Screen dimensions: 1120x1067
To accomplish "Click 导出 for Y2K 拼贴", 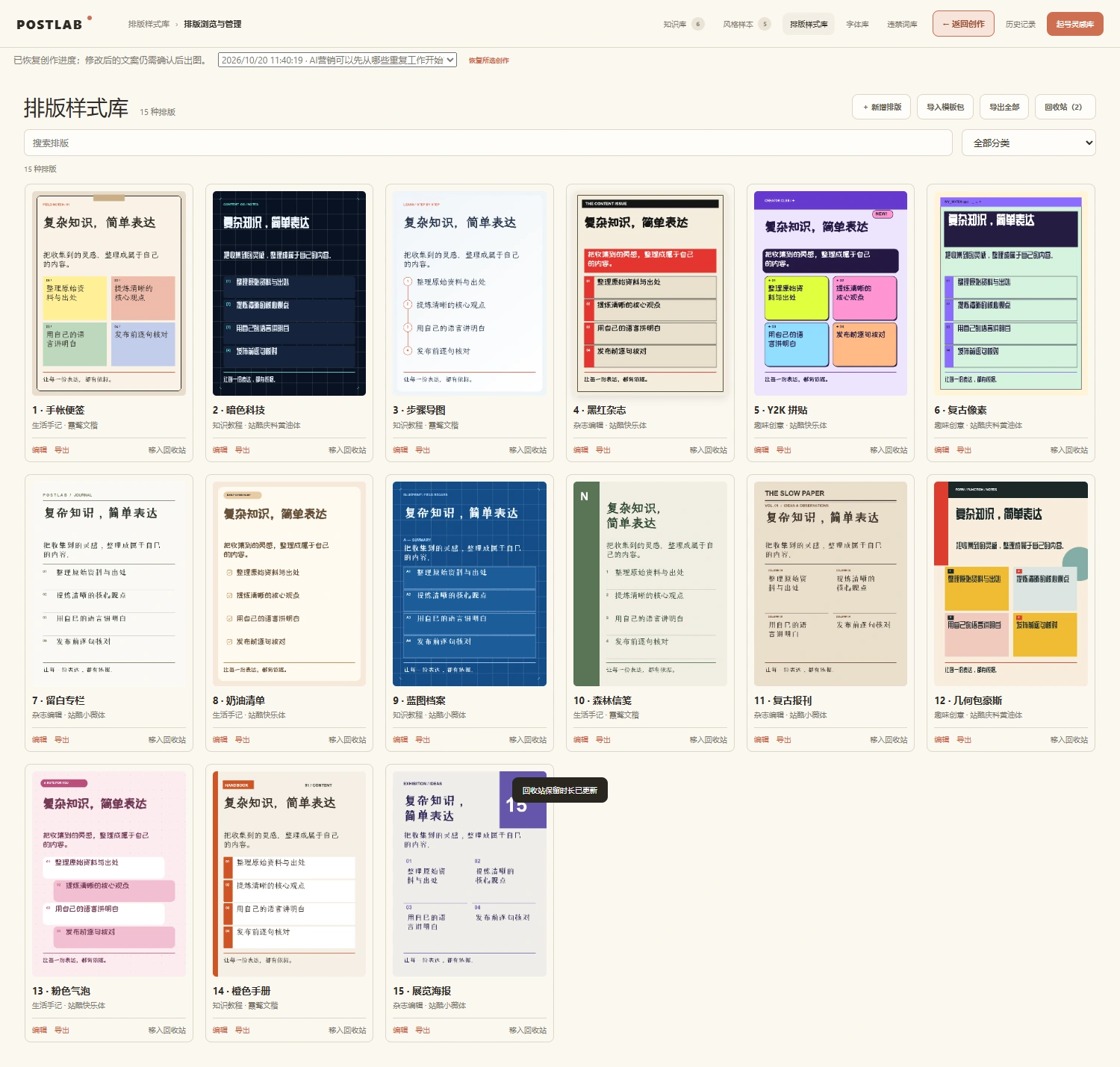I will tap(784, 450).
